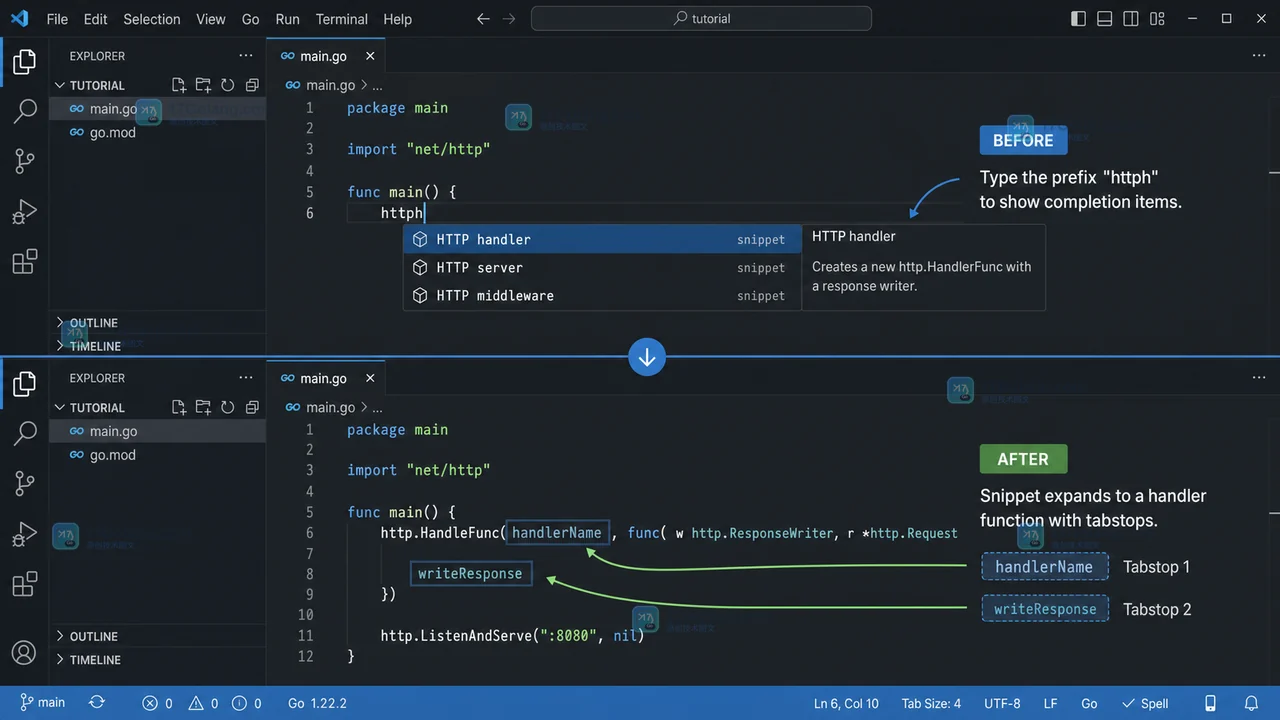Click the tutorial command center search box

pyautogui.click(x=701, y=19)
